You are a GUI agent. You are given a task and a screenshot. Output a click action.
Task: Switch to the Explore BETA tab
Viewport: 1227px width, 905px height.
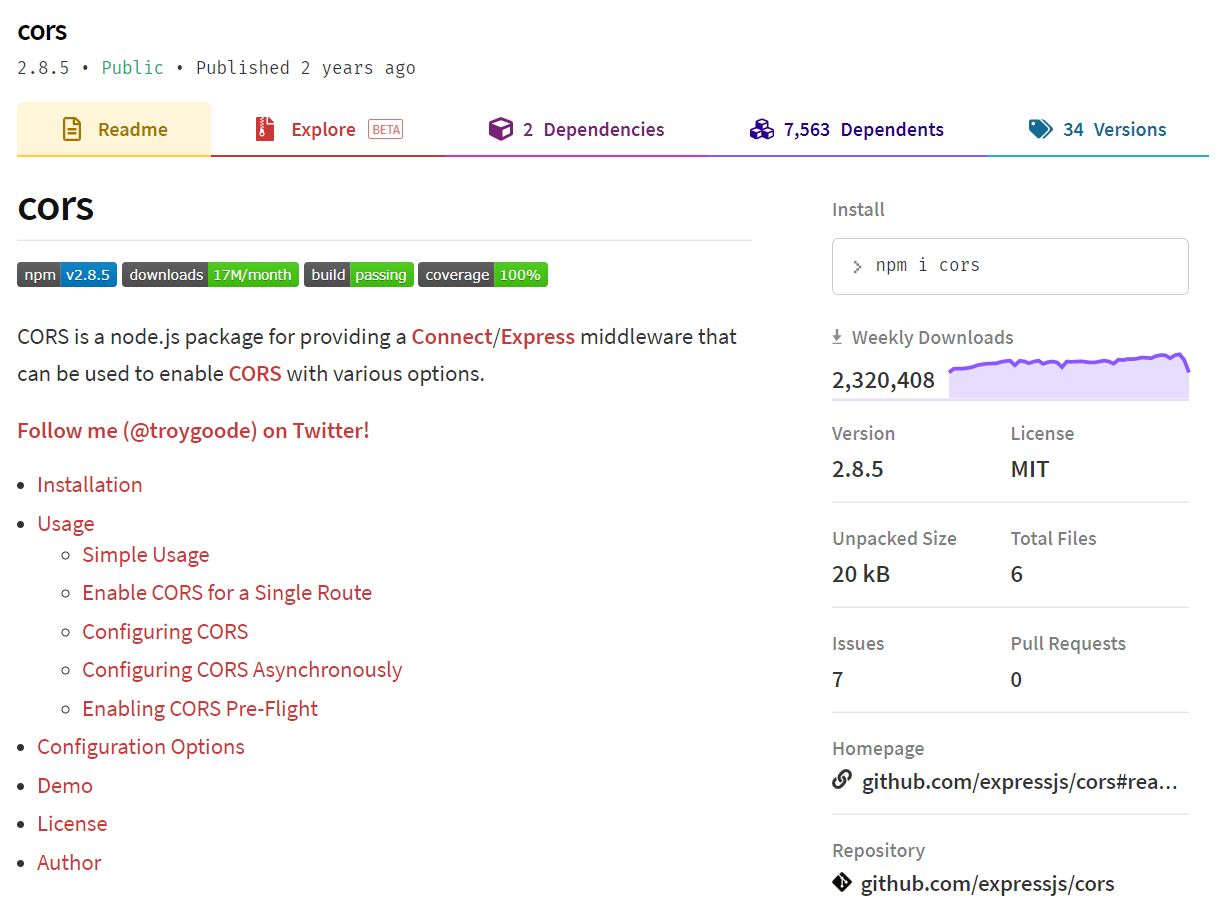[329, 129]
